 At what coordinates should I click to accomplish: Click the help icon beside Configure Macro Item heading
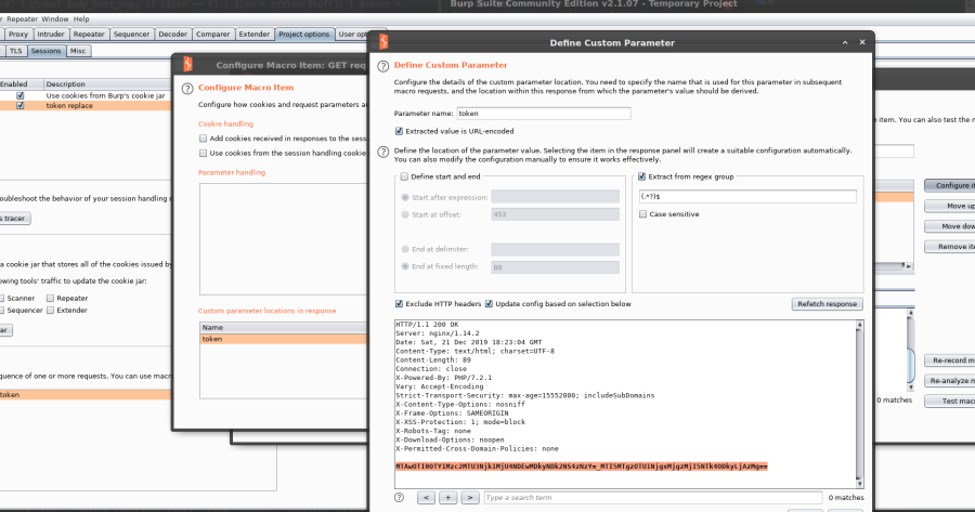click(187, 88)
